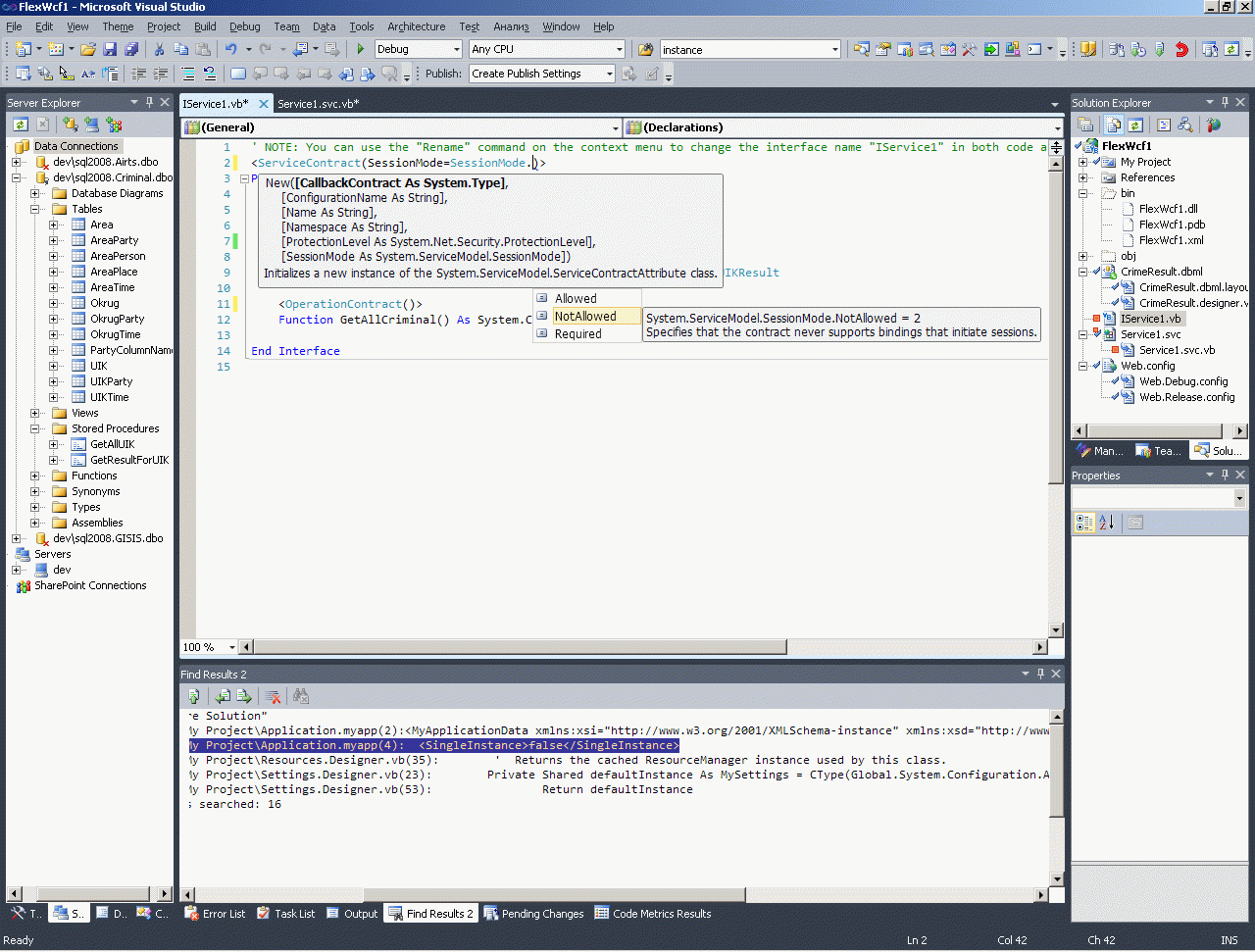The height and width of the screenshot is (952, 1255).
Task: Click the Save All toolbar icon
Action: pyautogui.click(x=129, y=49)
